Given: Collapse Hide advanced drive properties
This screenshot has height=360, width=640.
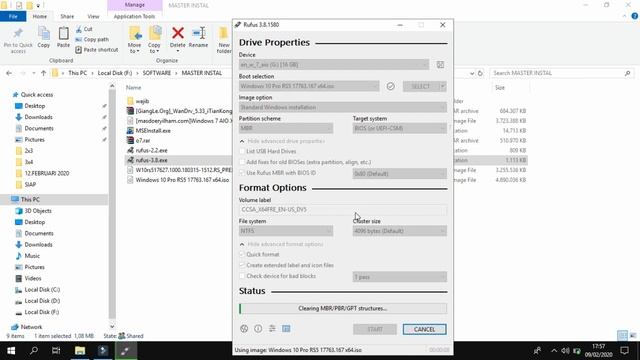Looking at the screenshot, I should pos(282,141).
